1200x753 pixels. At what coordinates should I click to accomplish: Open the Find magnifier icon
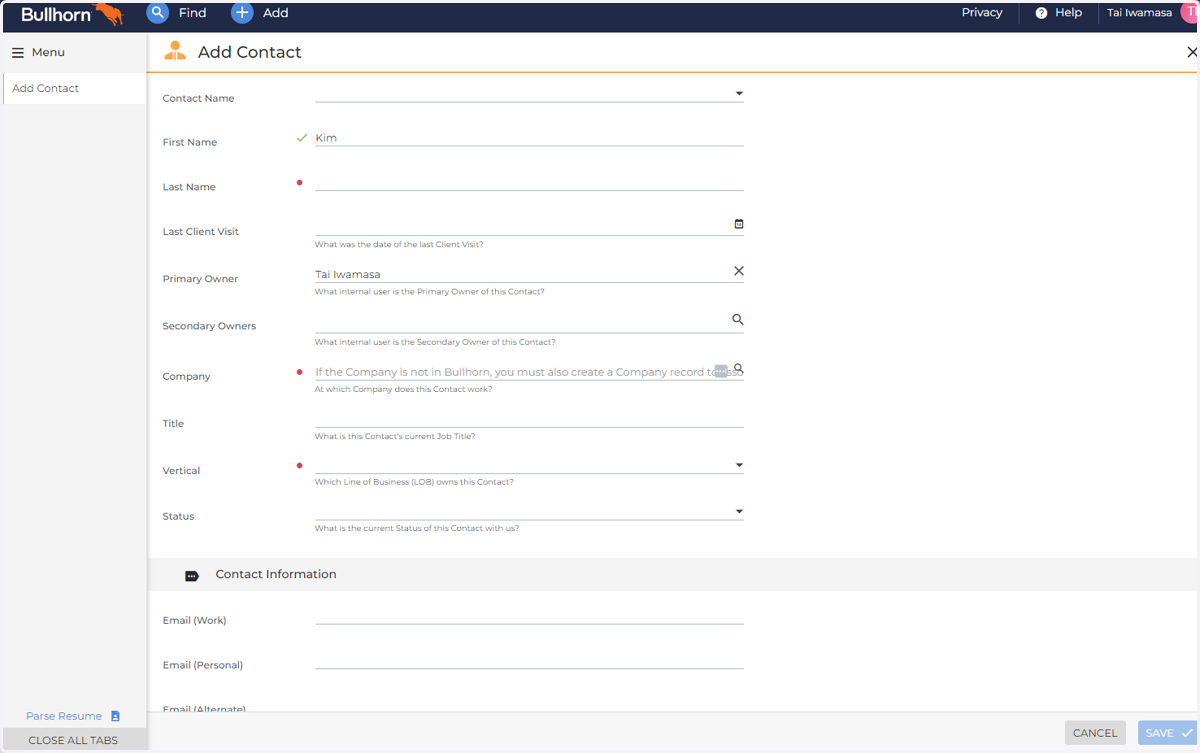(x=158, y=13)
